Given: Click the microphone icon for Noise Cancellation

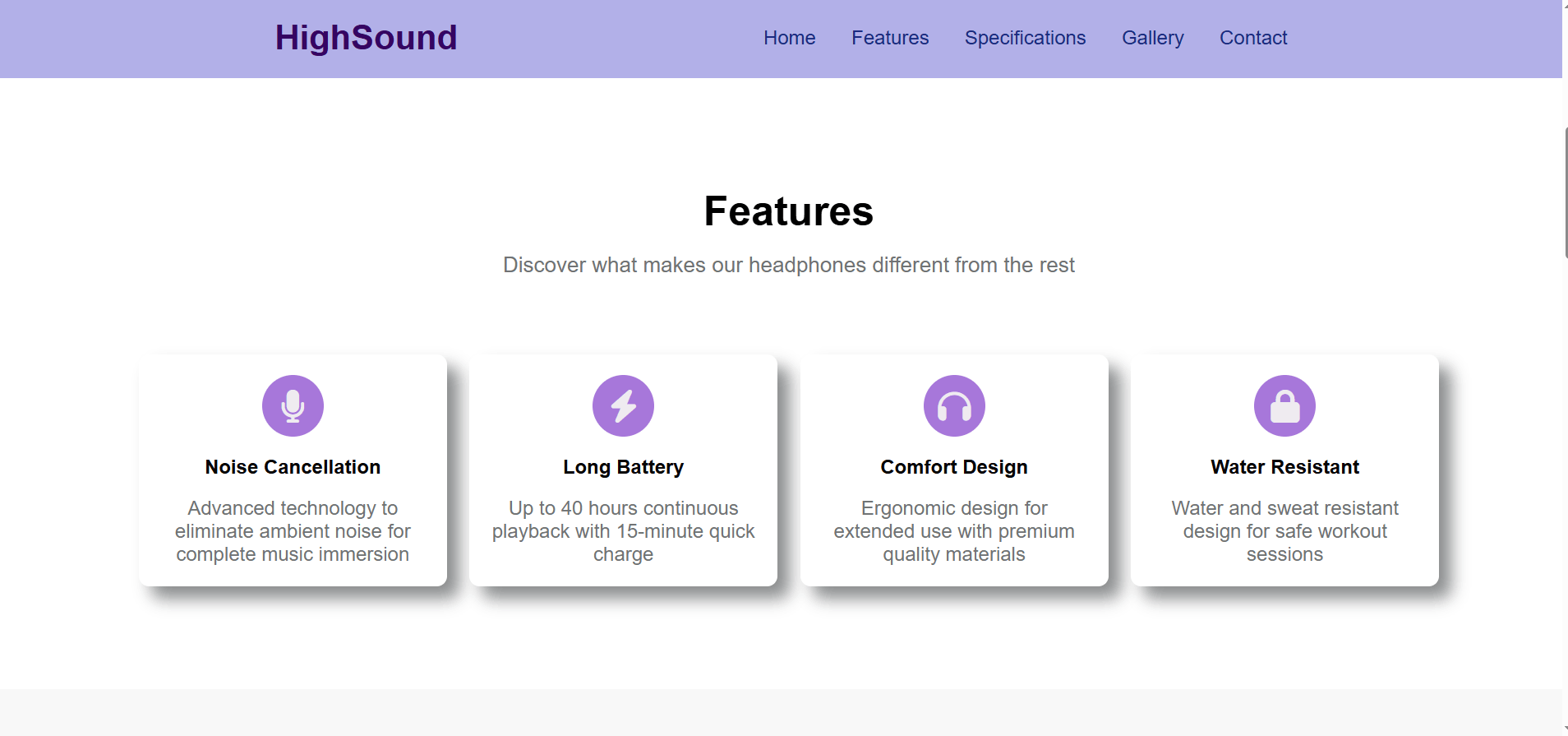Looking at the screenshot, I should pos(293,406).
